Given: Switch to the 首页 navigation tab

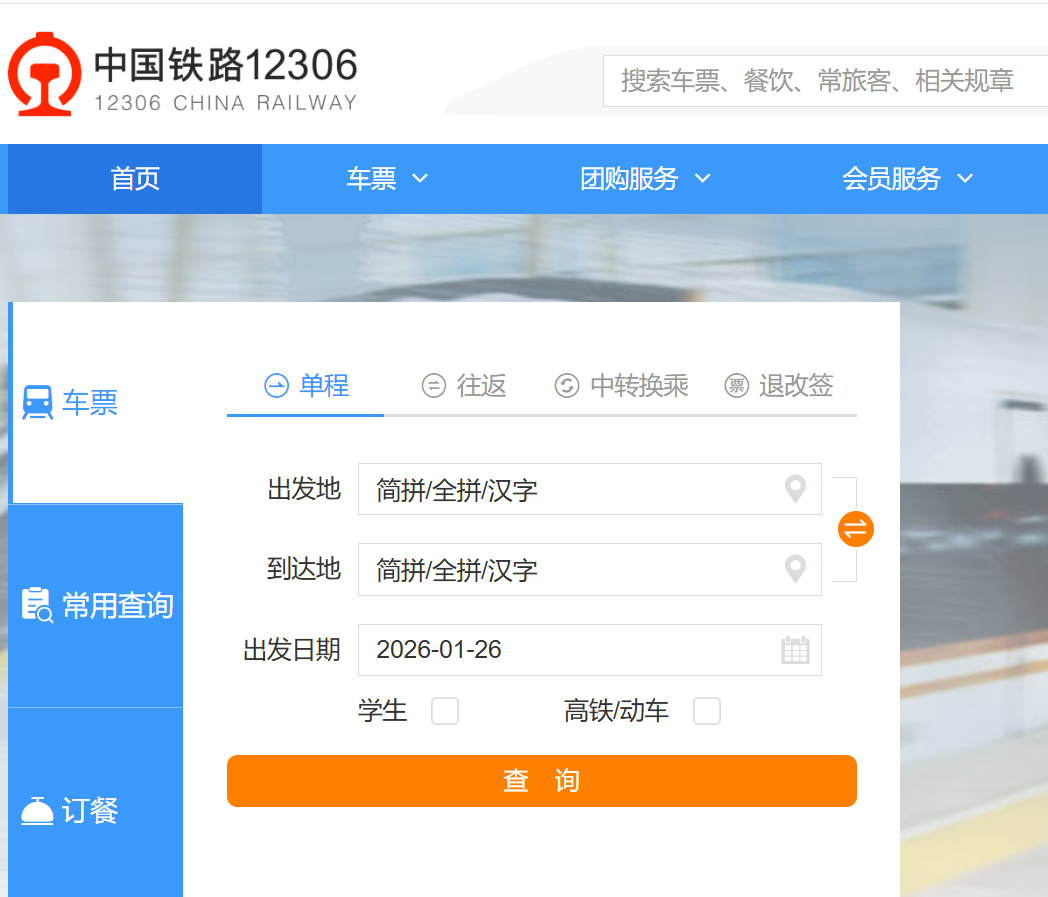Looking at the screenshot, I should click(x=133, y=179).
